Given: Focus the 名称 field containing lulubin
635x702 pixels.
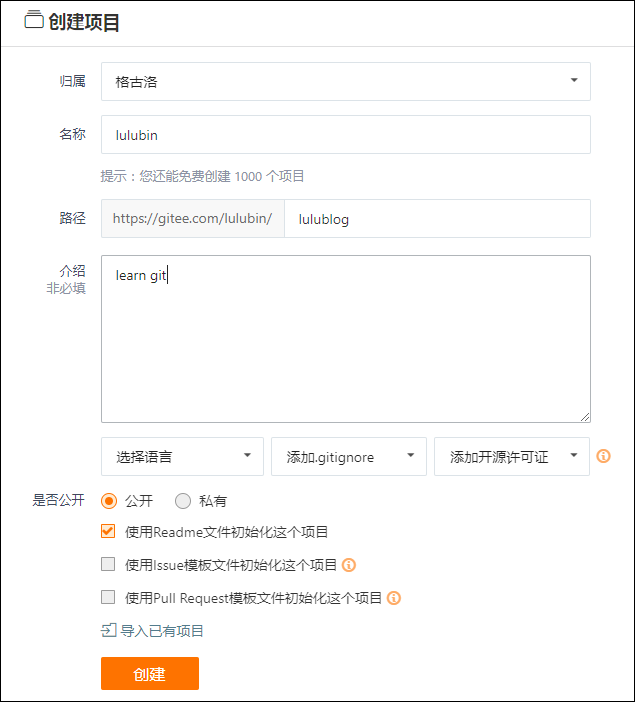Looking at the screenshot, I should coord(346,135).
